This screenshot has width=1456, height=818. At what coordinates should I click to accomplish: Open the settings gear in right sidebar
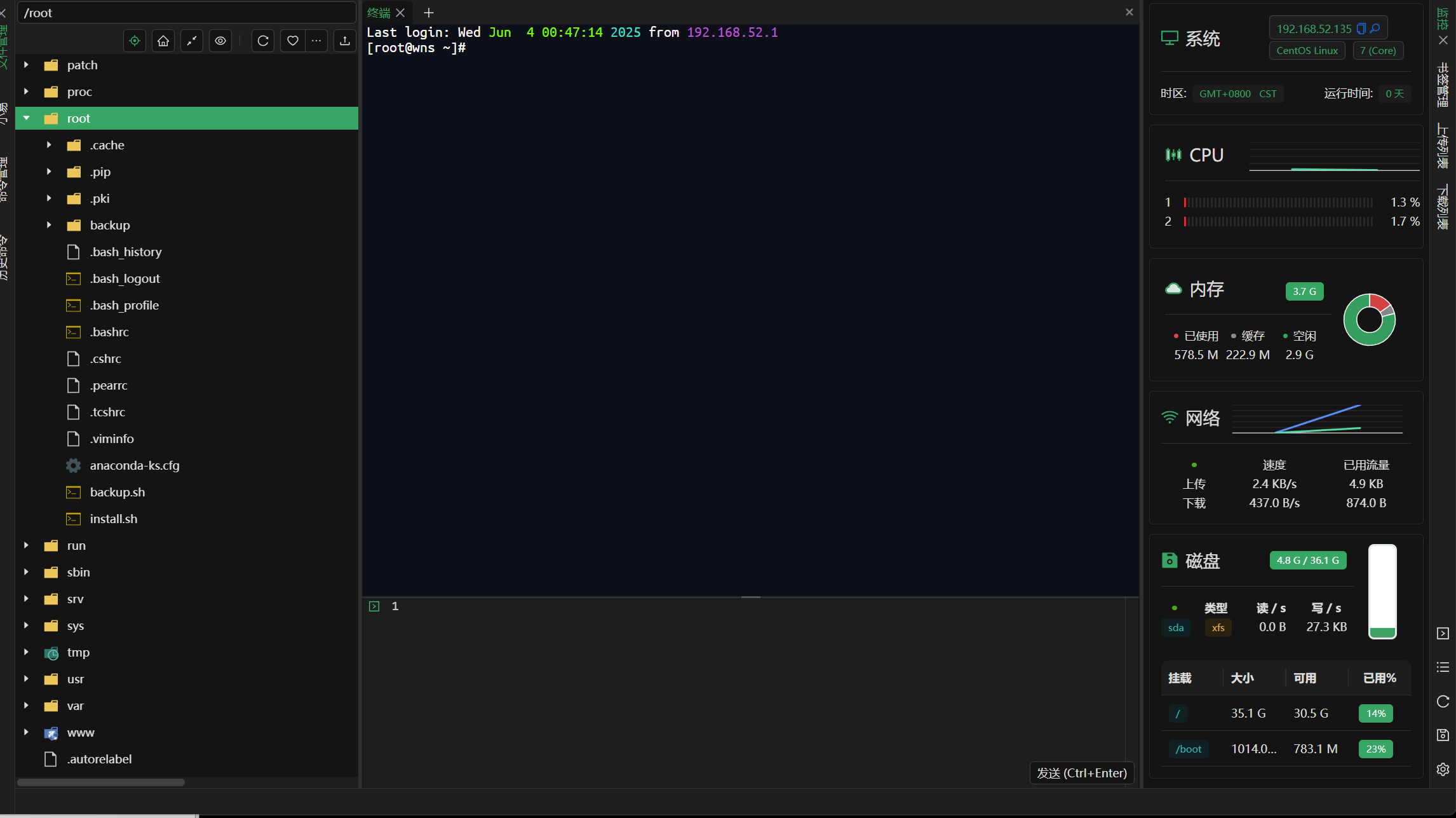coord(1443,769)
